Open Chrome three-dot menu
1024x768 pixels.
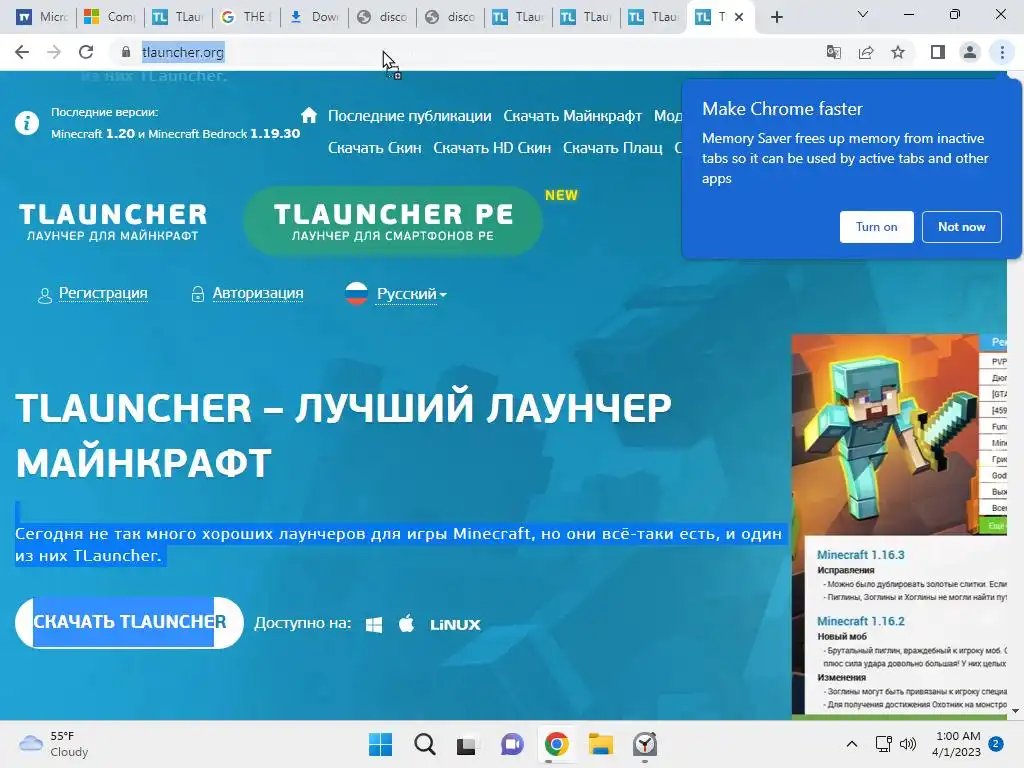click(1002, 52)
